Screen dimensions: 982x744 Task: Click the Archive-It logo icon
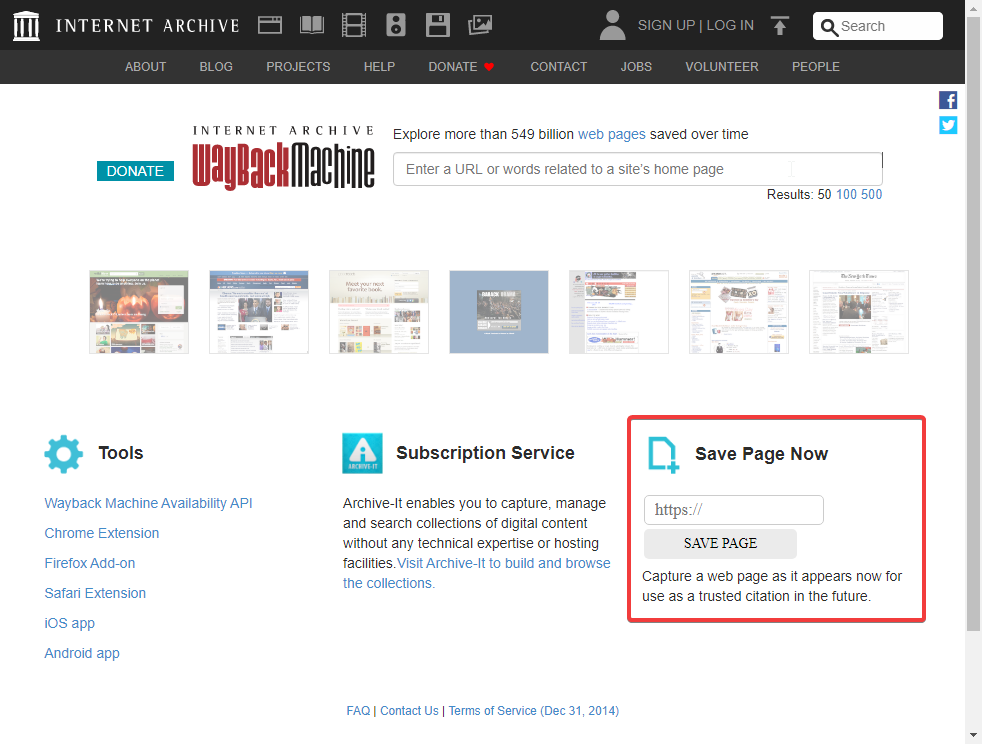tap(361, 453)
